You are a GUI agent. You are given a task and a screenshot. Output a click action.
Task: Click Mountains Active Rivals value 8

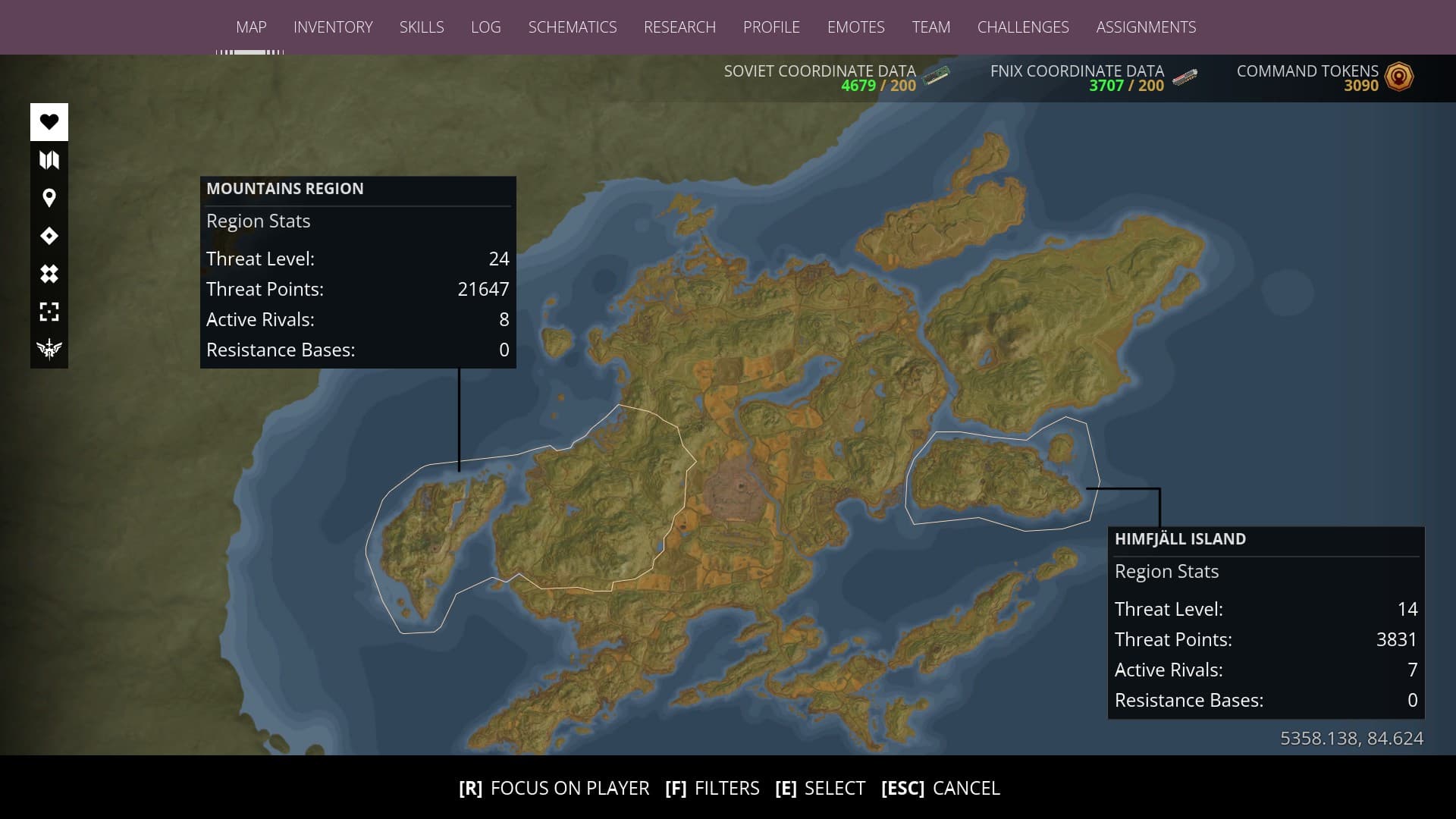click(504, 319)
